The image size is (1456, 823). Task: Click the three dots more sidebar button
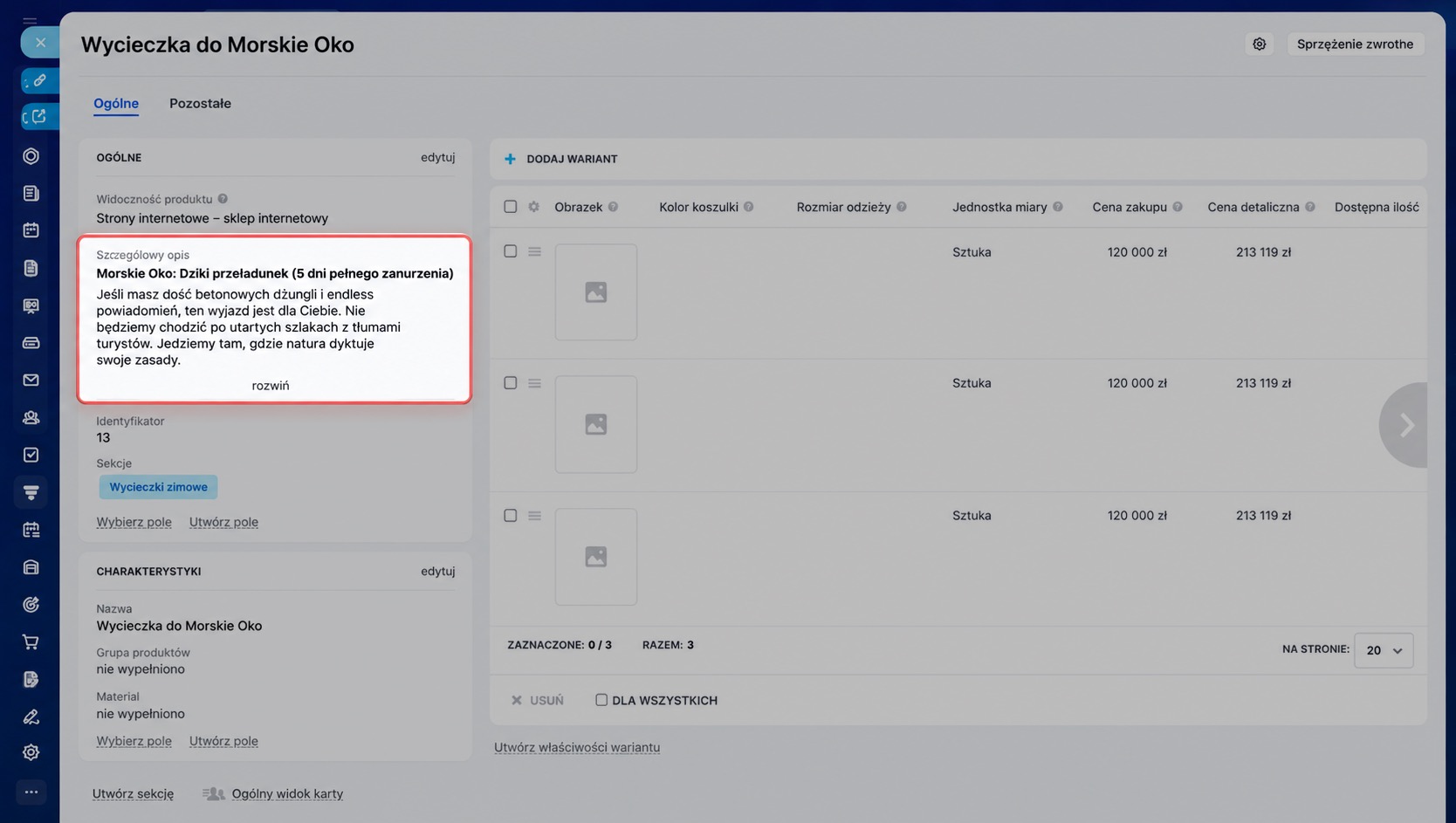(x=31, y=792)
